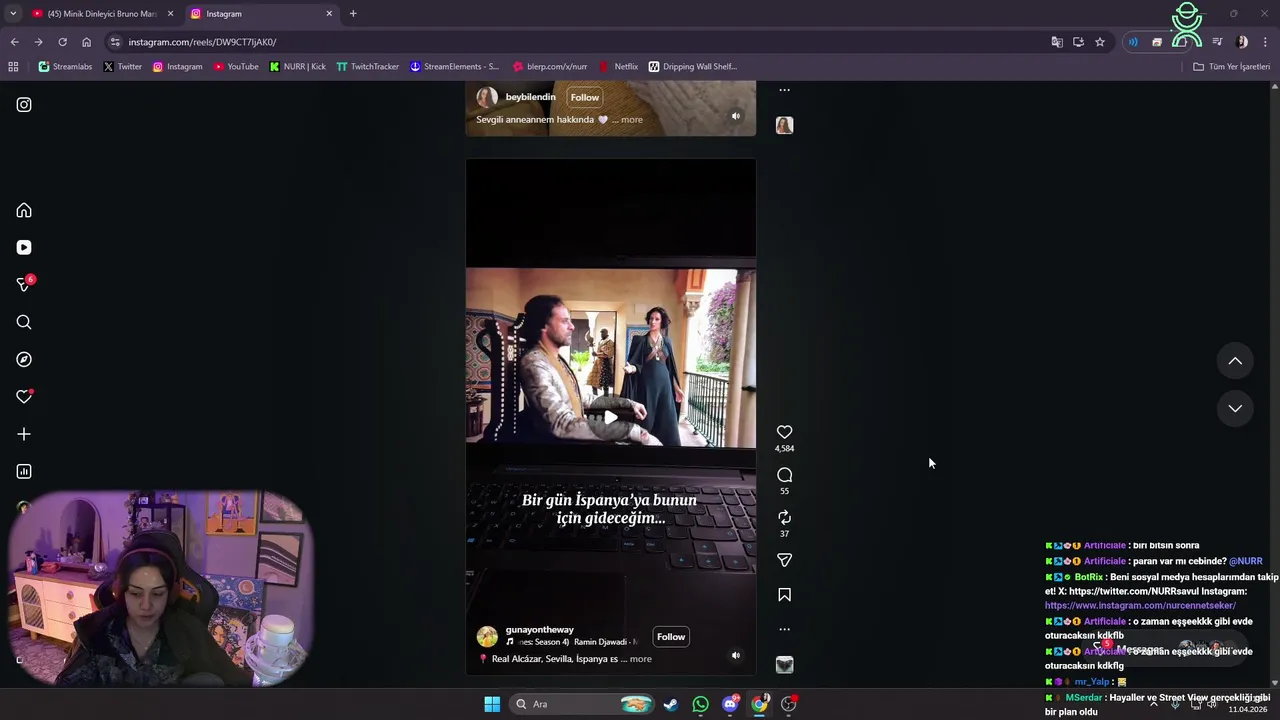The image size is (1280, 720).
Task: Bookmark this page with star
Action: pos(1100,42)
